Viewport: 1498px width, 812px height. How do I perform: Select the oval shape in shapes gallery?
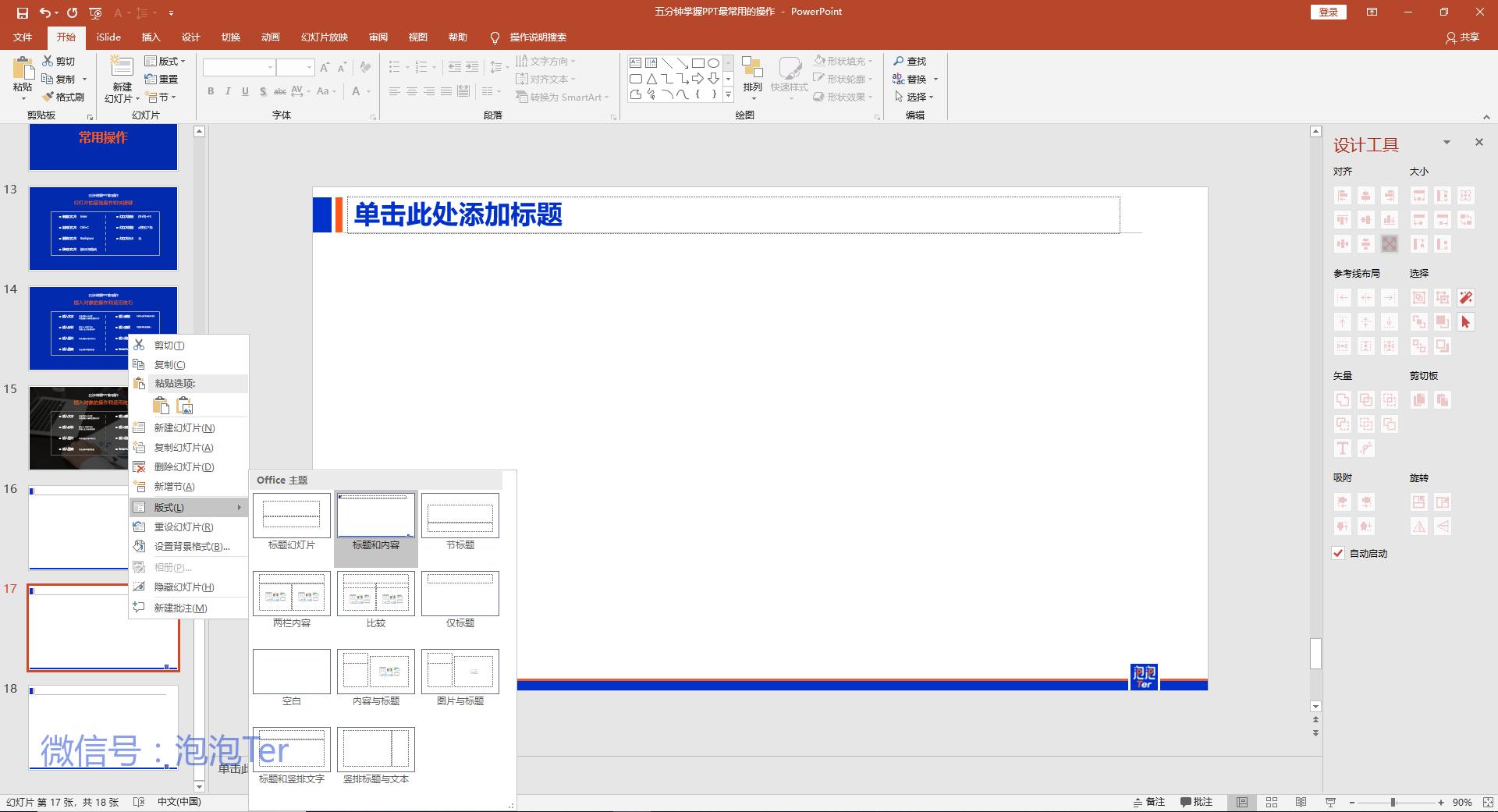coord(713,63)
